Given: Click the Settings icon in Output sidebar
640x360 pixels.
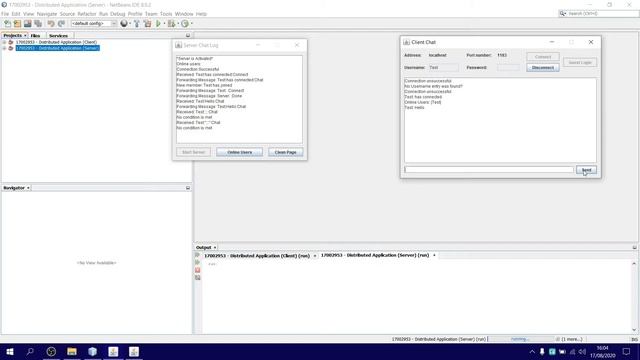Looking at the screenshot, I should tap(198, 278).
